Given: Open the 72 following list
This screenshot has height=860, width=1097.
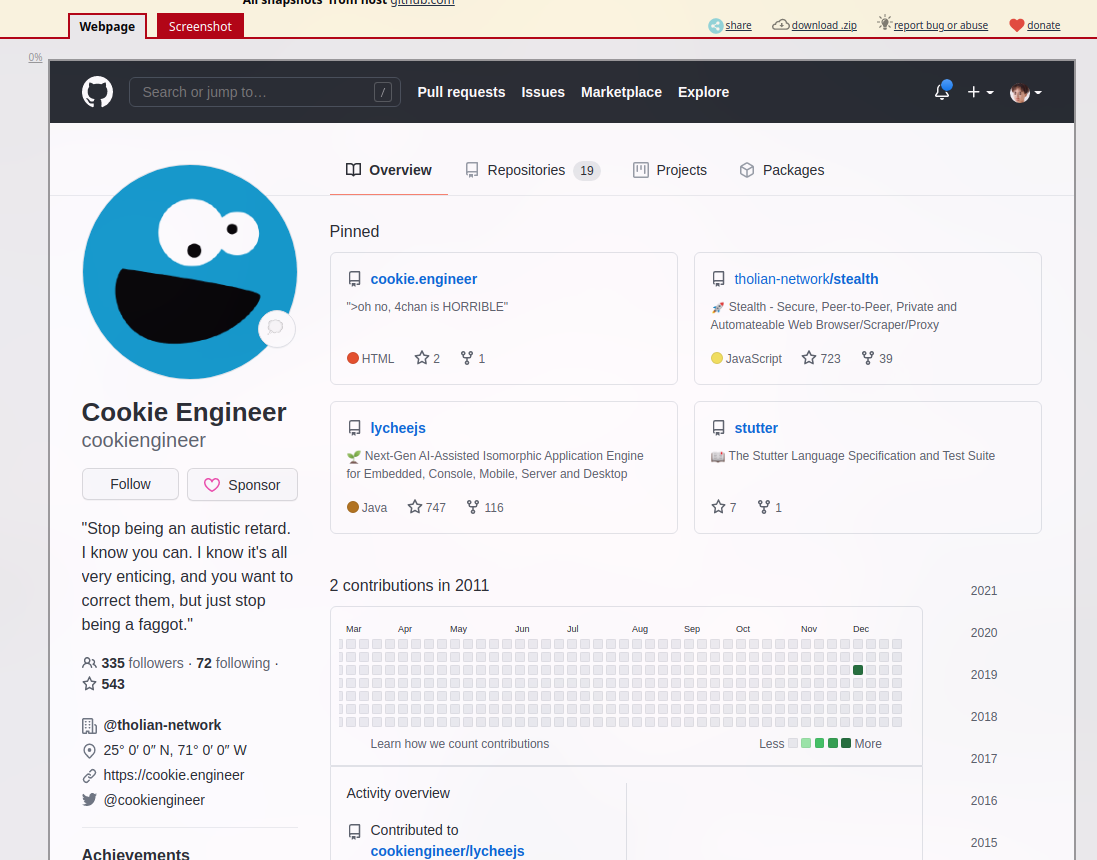Looking at the screenshot, I should point(233,663).
